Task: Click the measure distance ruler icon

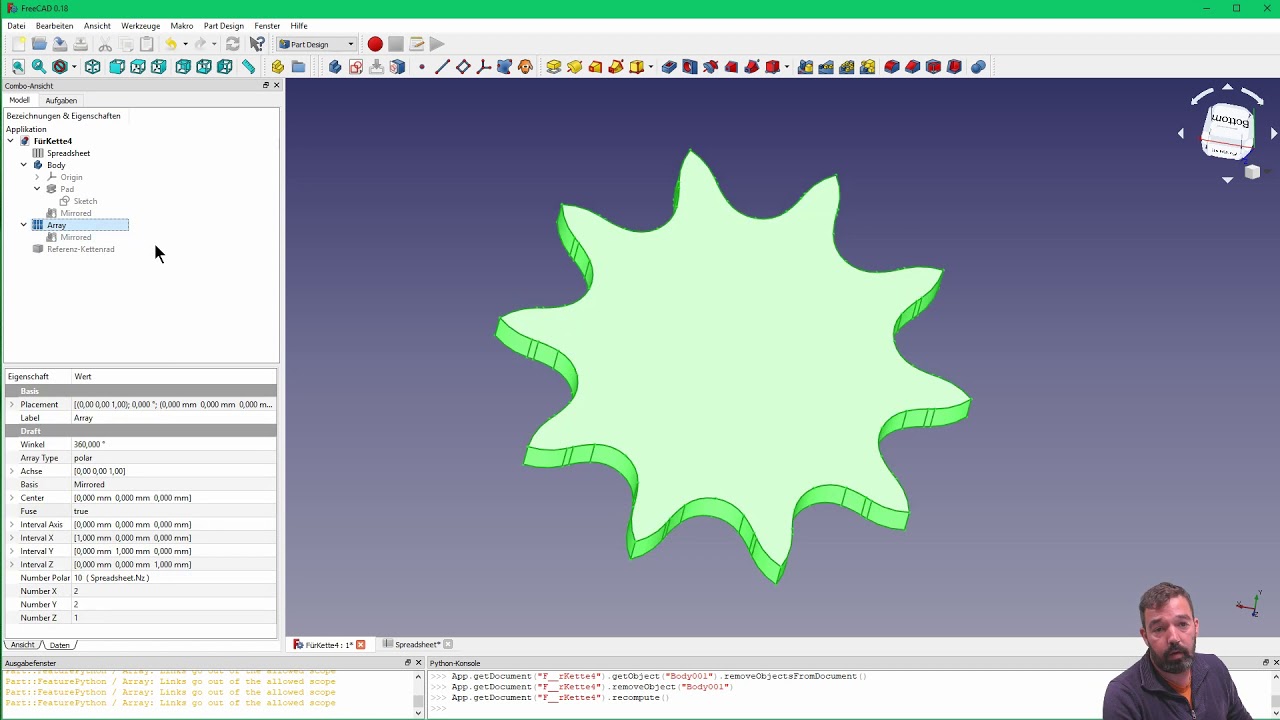Action: [249, 67]
